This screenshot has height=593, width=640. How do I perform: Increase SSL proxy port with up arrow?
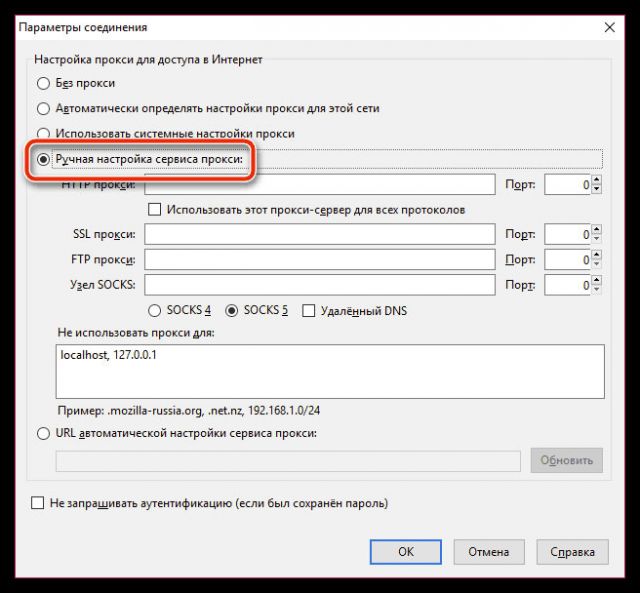point(597,229)
